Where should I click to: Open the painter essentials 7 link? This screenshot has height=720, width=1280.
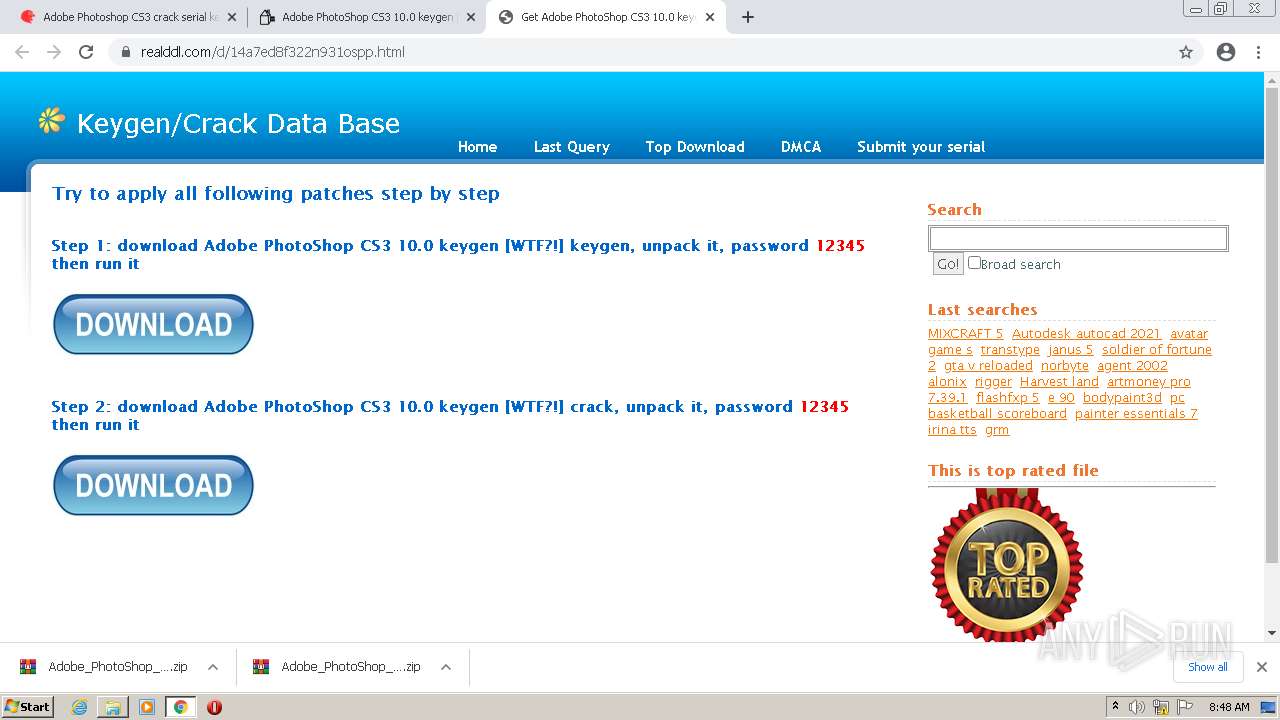[1136, 414]
